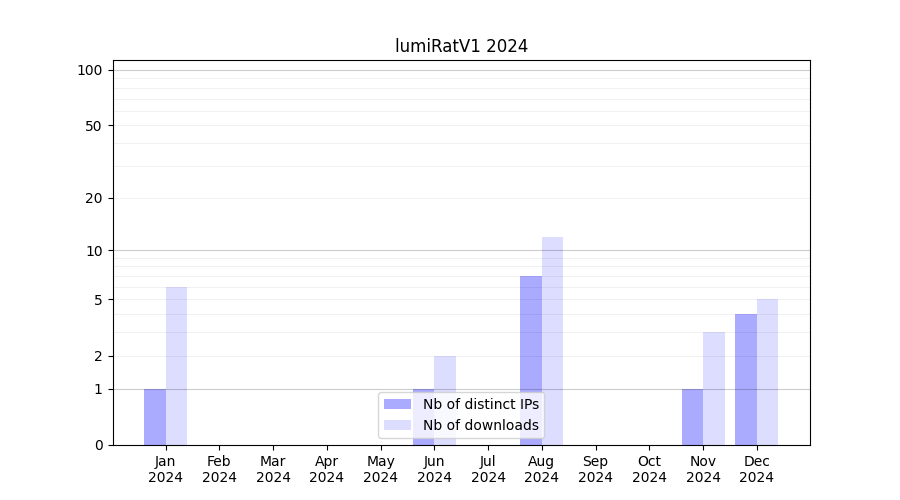Select the Dec 2024 distinct IPs bar
900x500 pixels.
point(746,379)
